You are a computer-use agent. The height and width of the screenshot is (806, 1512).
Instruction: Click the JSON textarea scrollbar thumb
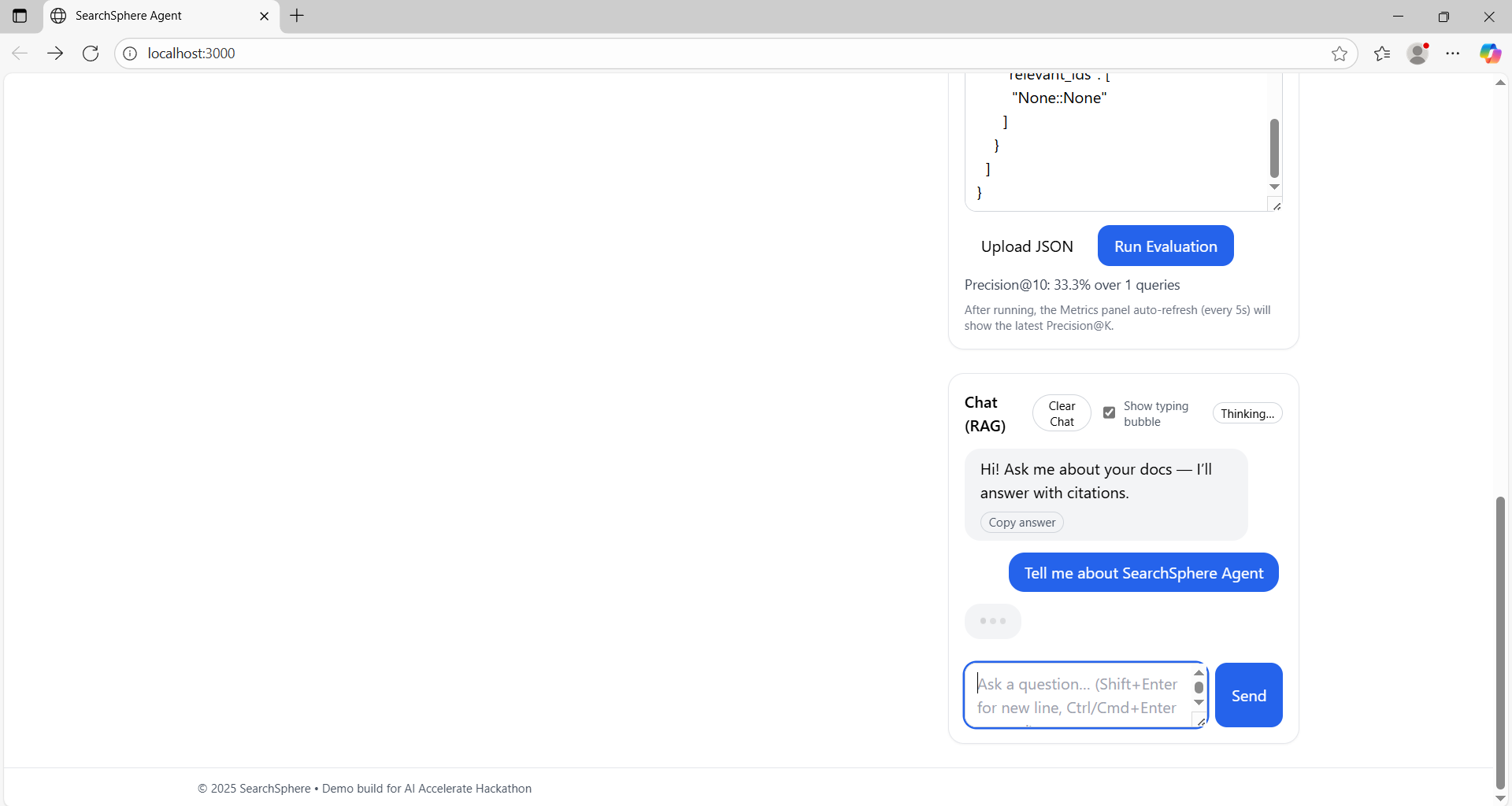coord(1274,148)
